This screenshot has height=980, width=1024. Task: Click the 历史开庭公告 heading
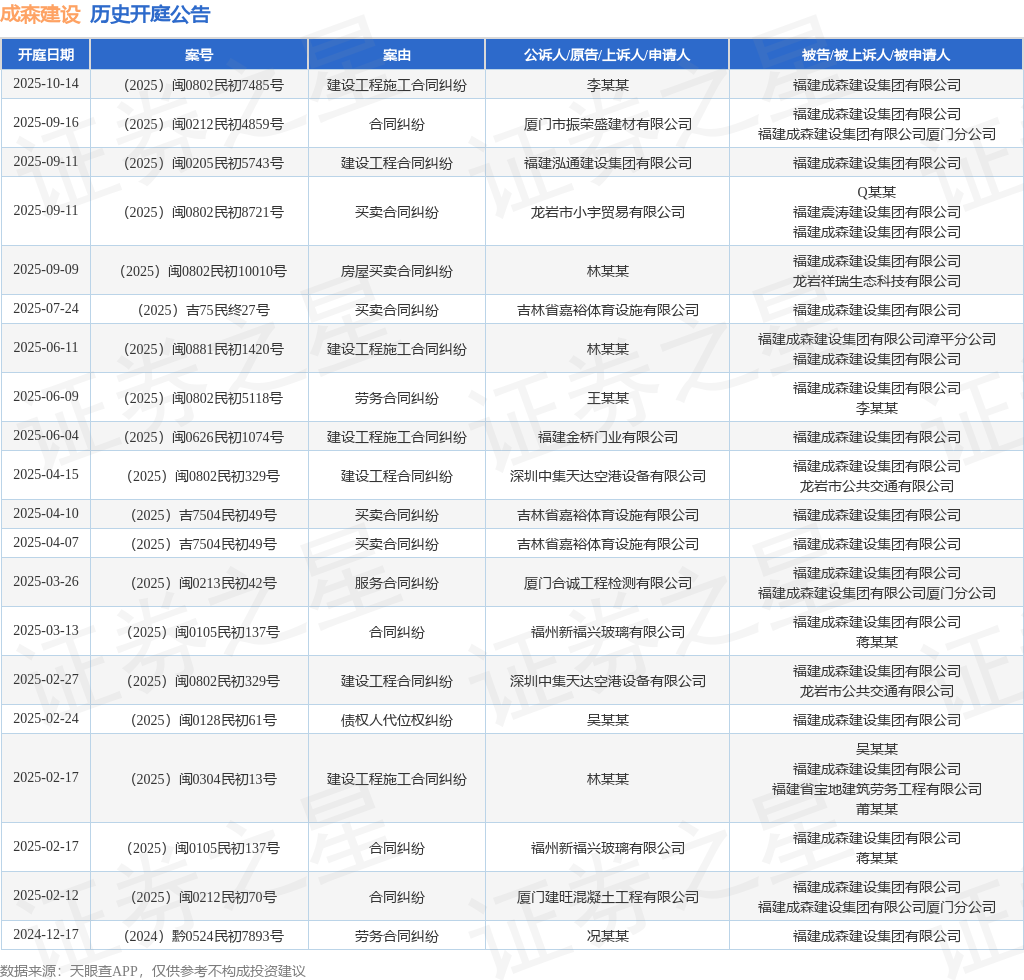150,14
